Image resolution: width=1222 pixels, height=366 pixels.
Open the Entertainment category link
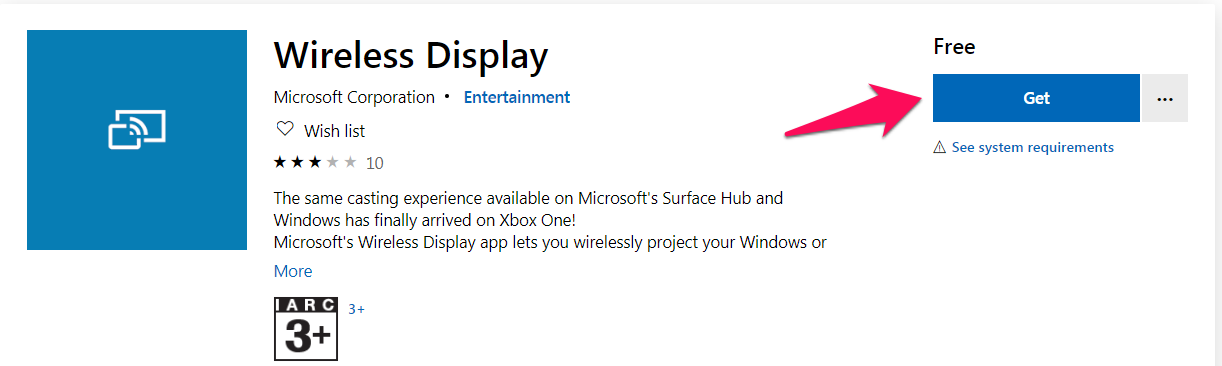[x=517, y=97]
